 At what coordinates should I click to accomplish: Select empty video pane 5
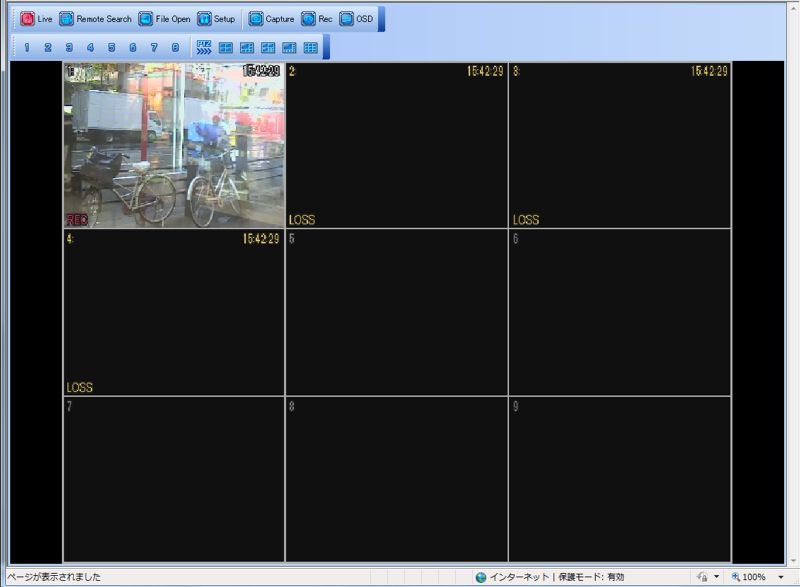pos(397,312)
